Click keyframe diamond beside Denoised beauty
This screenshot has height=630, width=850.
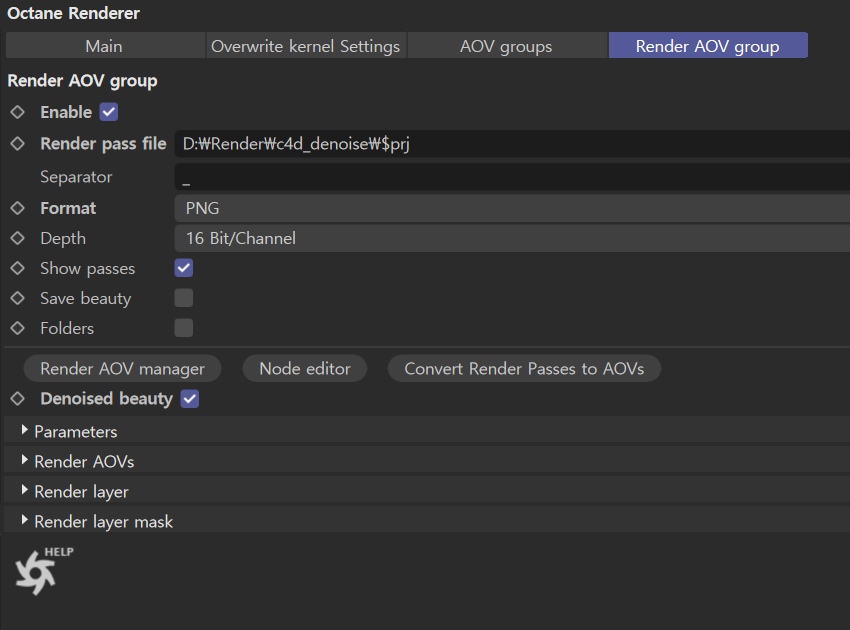click(18, 398)
